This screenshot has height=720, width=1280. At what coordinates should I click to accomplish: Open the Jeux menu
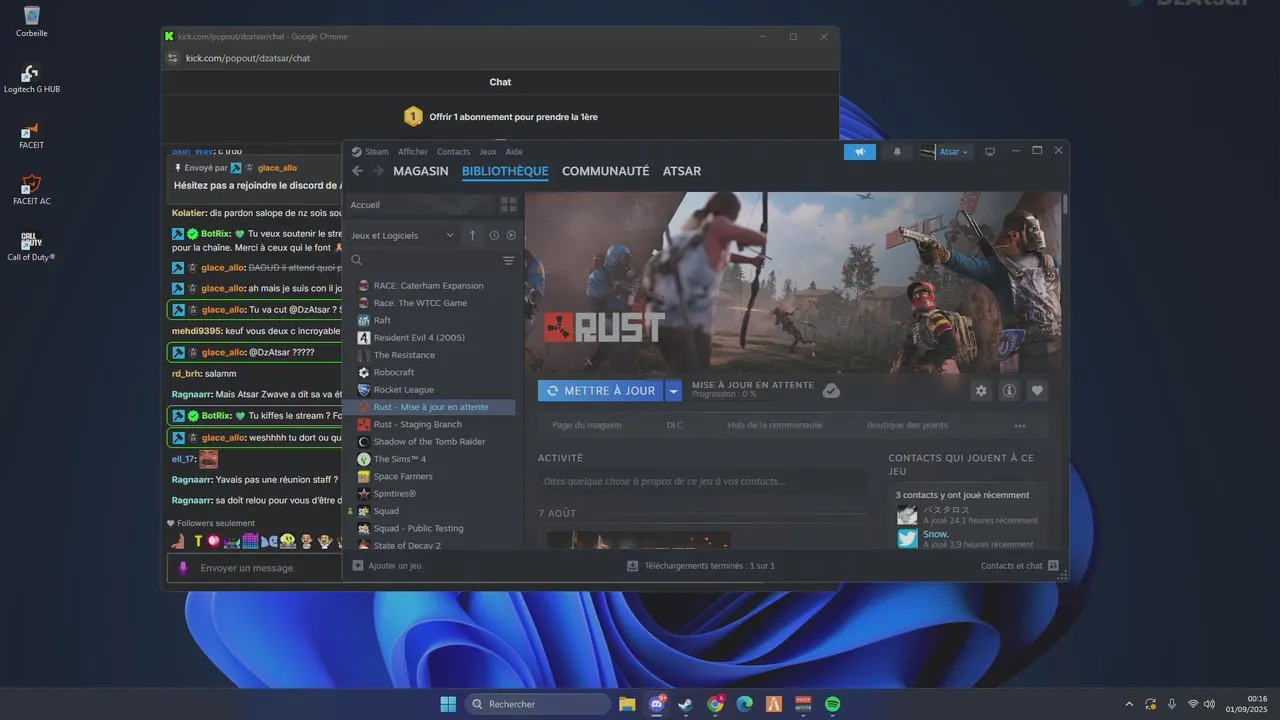tap(488, 152)
